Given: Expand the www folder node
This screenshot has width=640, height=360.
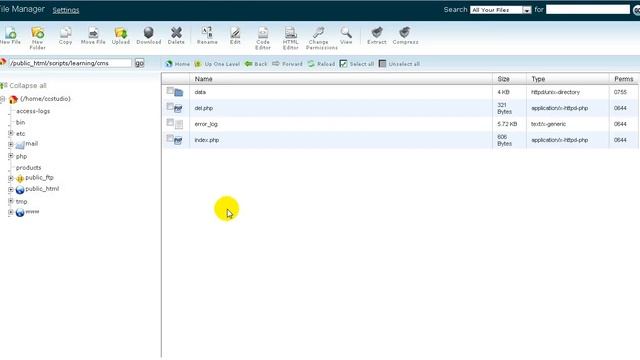Looking at the screenshot, I should 11,212.
